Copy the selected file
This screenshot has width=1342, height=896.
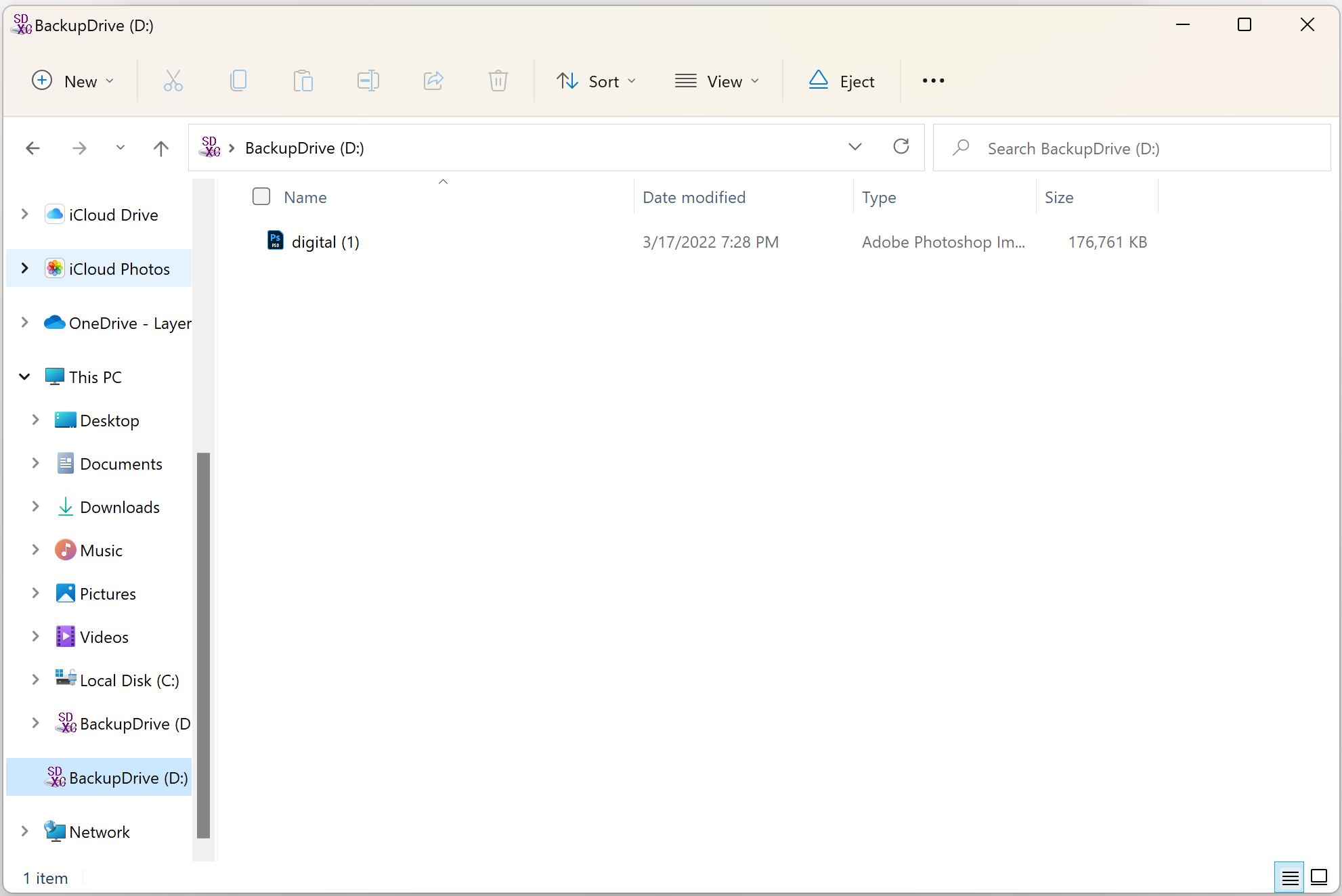(238, 81)
